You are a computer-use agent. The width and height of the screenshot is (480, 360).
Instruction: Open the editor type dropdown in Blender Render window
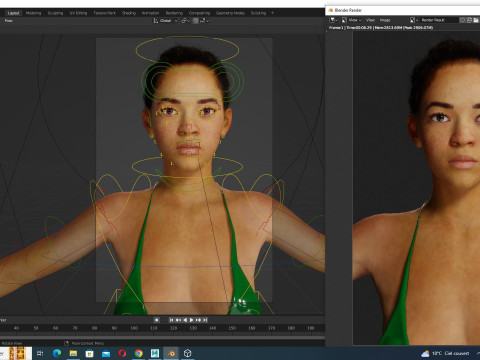(x=334, y=20)
